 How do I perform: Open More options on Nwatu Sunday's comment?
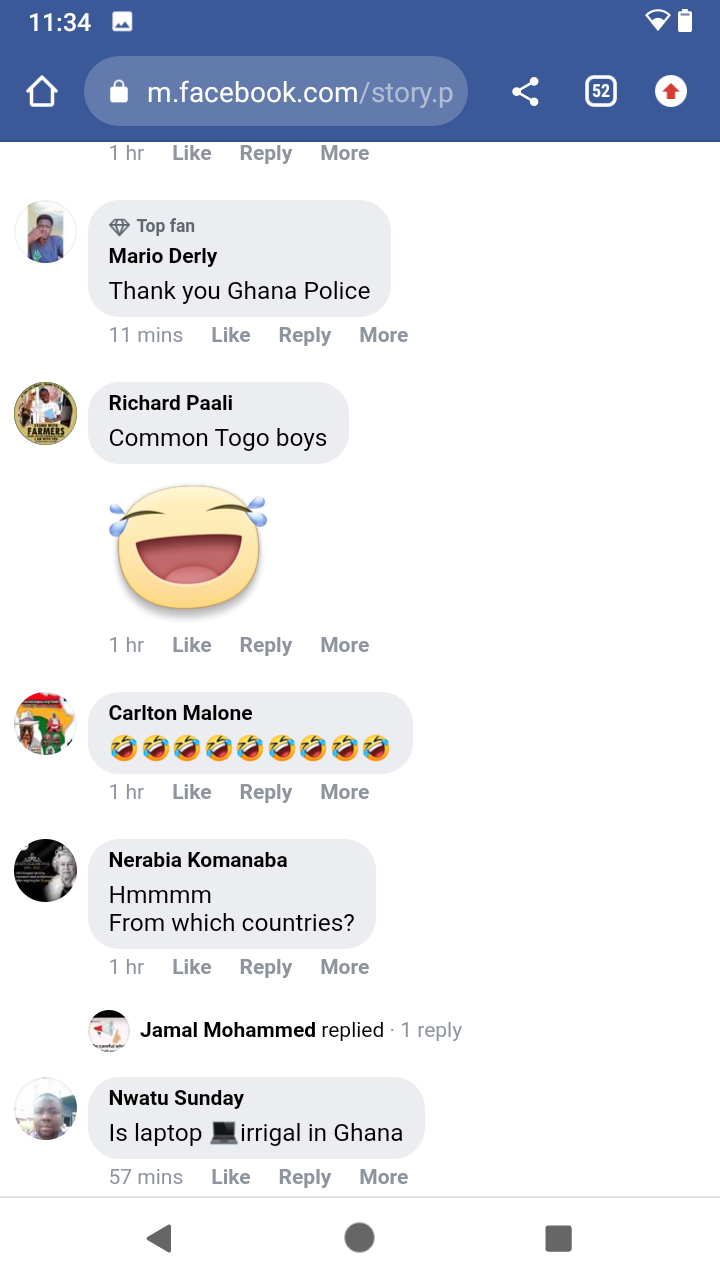pyautogui.click(x=383, y=1177)
